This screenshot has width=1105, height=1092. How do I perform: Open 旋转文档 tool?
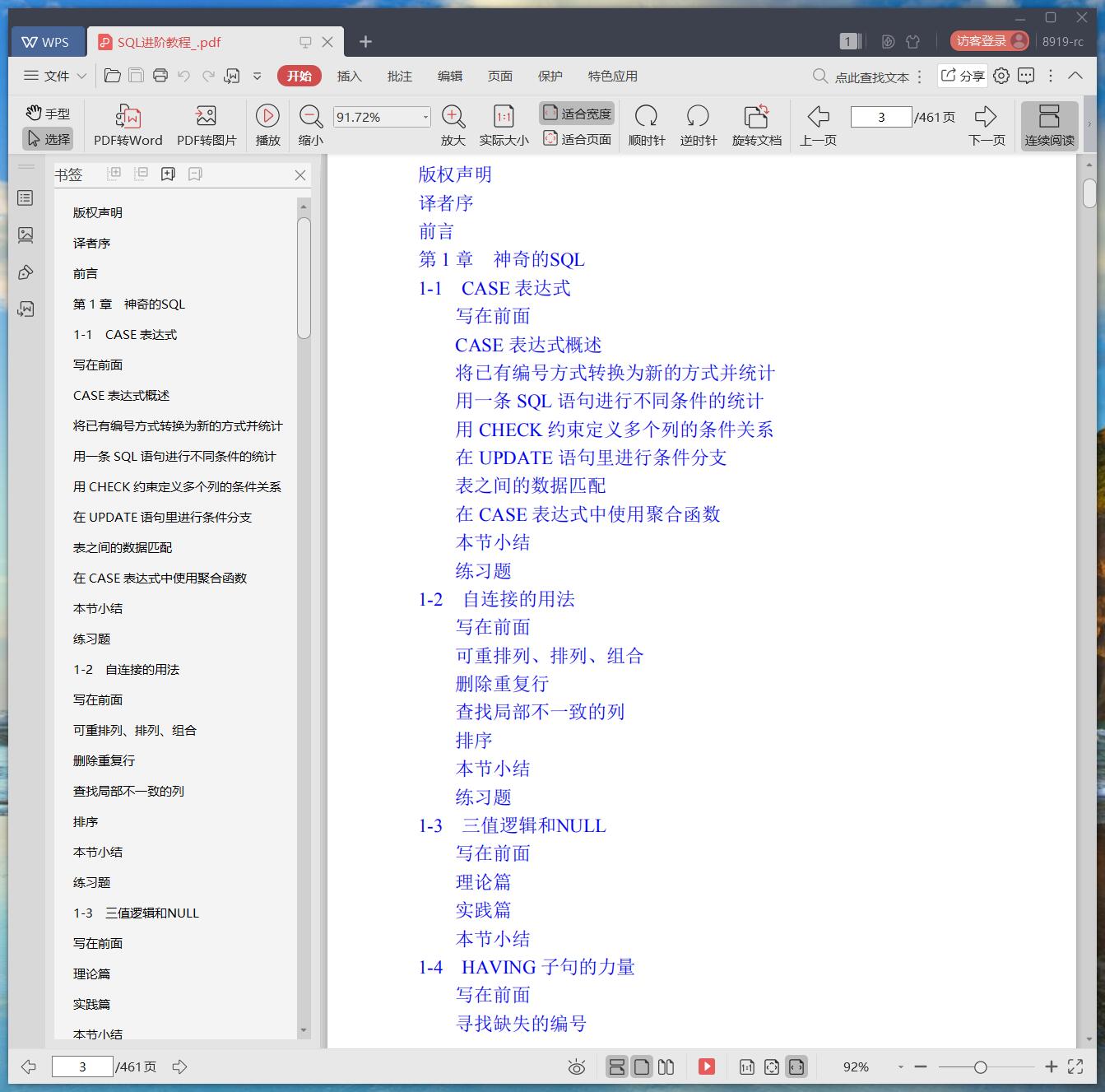point(756,126)
